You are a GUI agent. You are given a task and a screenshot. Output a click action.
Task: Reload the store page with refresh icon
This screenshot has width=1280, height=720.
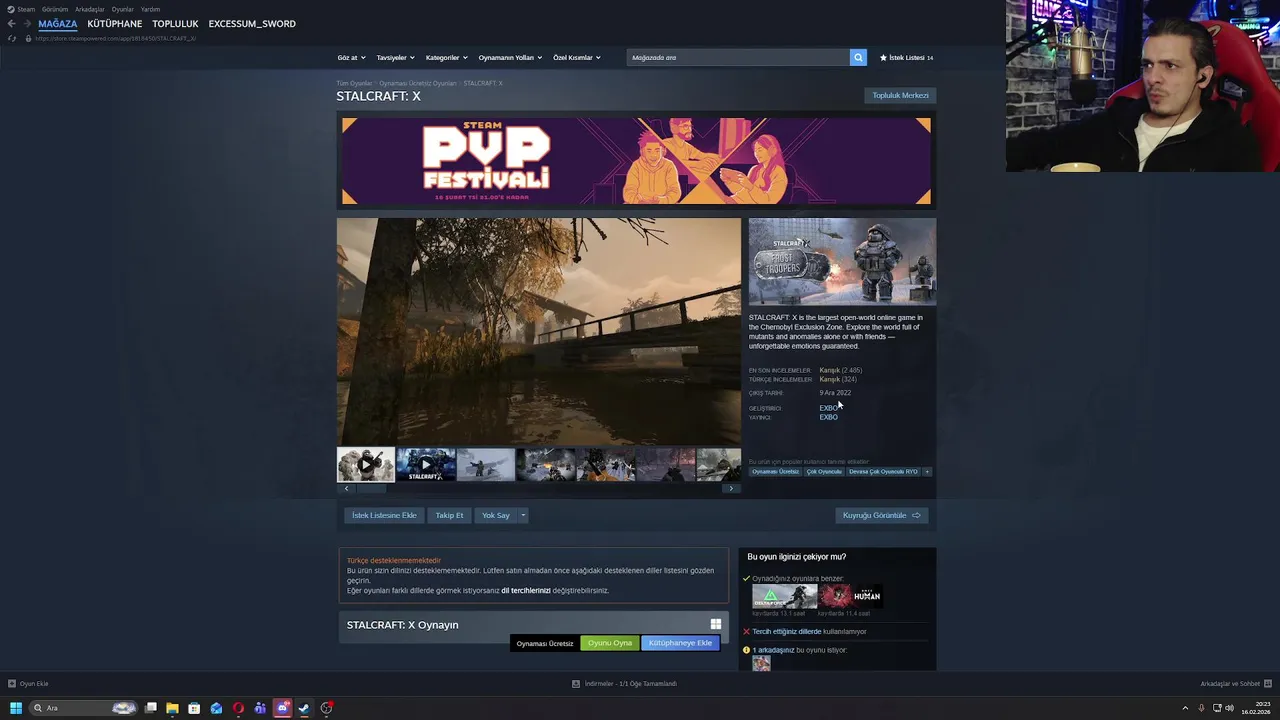click(x=12, y=38)
